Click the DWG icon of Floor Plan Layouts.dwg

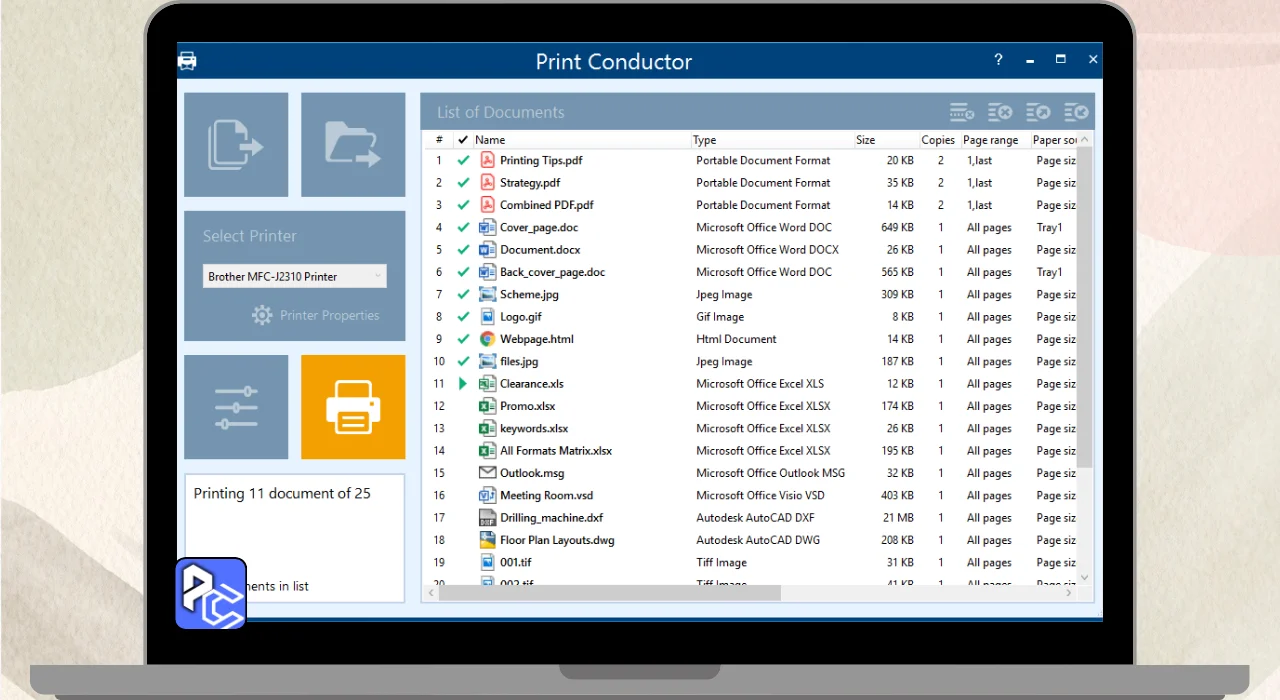click(488, 540)
